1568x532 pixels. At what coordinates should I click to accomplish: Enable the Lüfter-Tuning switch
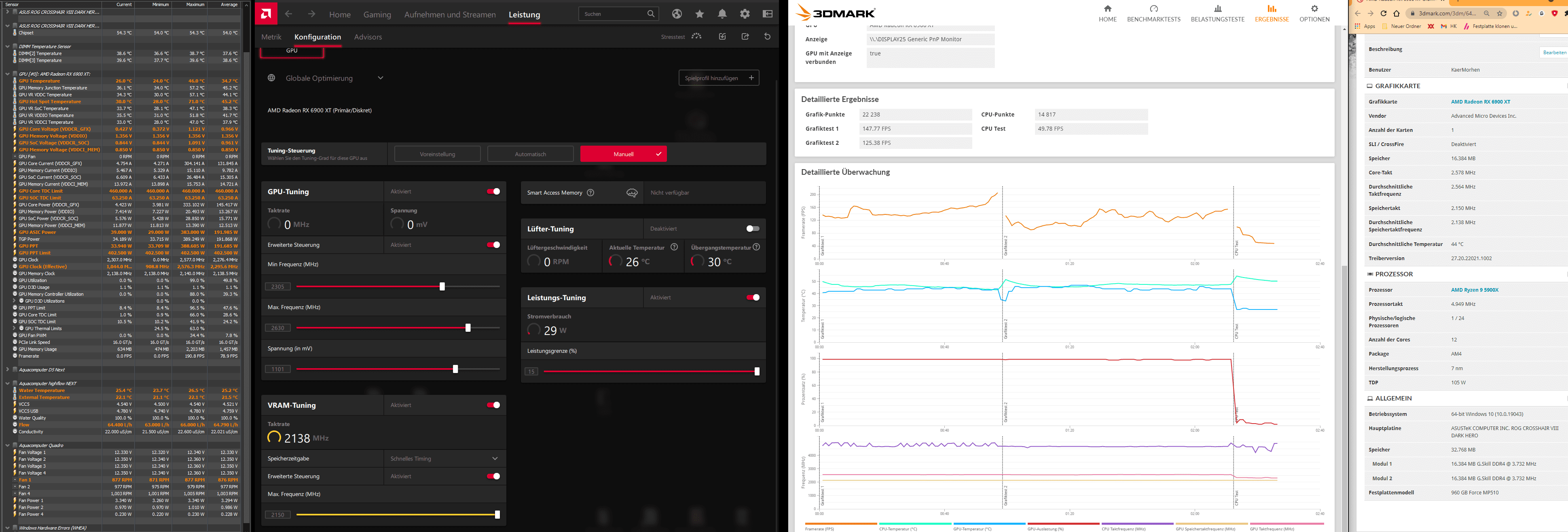click(x=753, y=229)
